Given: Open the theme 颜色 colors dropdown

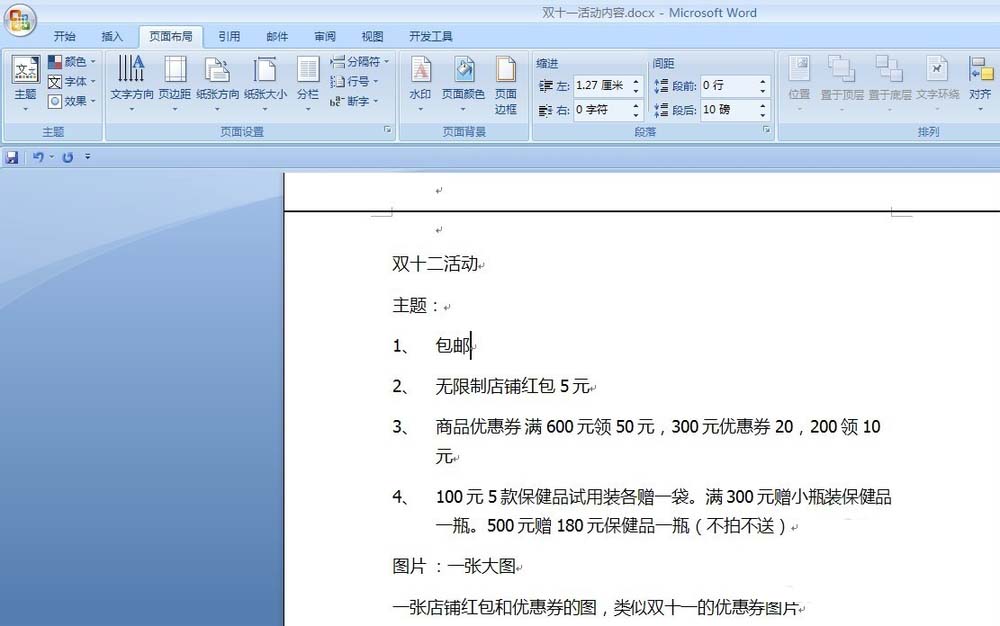Looking at the screenshot, I should click(x=73, y=62).
